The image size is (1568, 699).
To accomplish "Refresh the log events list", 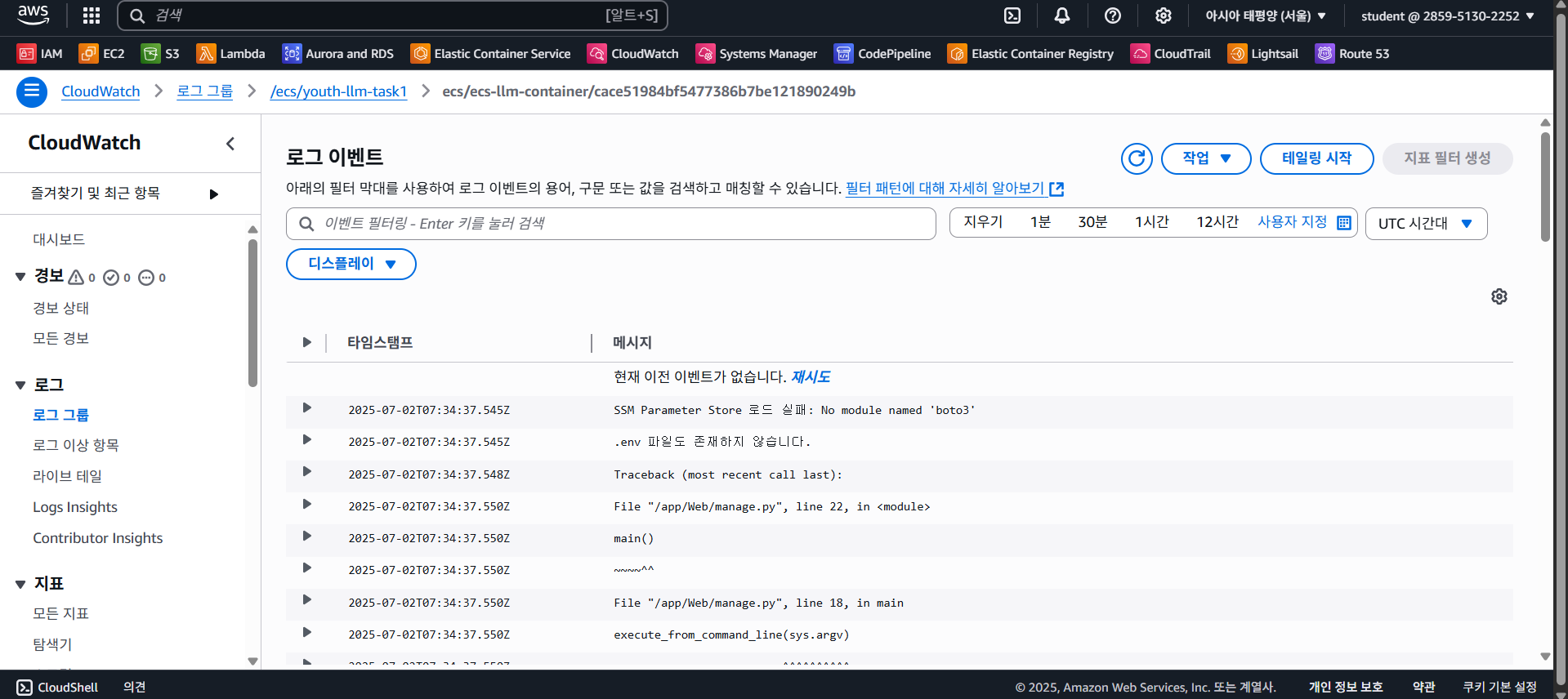I will (x=1137, y=158).
